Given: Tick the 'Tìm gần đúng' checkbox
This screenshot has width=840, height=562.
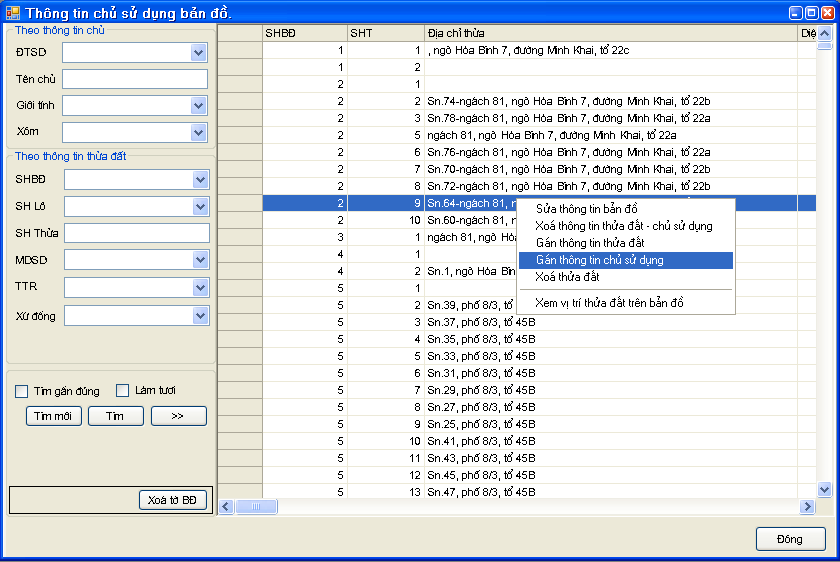Looking at the screenshot, I should point(23,390).
